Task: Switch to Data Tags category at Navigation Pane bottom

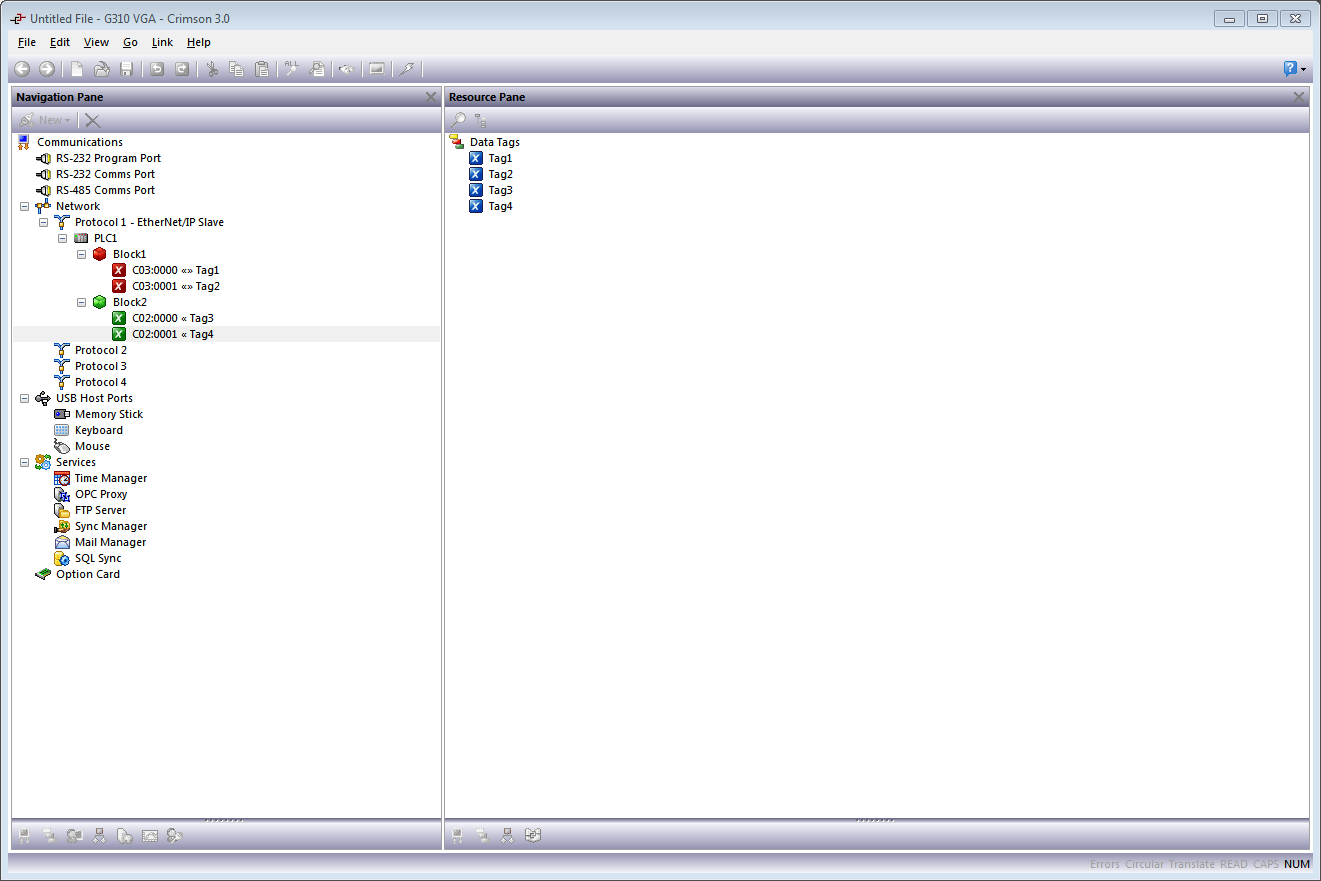Action: click(x=49, y=836)
